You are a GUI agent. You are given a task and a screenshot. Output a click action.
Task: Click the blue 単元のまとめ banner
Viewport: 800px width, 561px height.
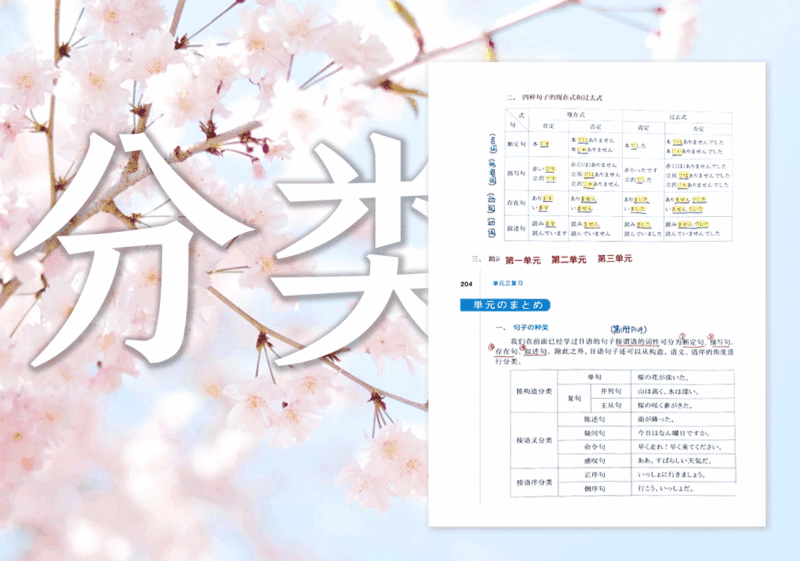point(505,305)
